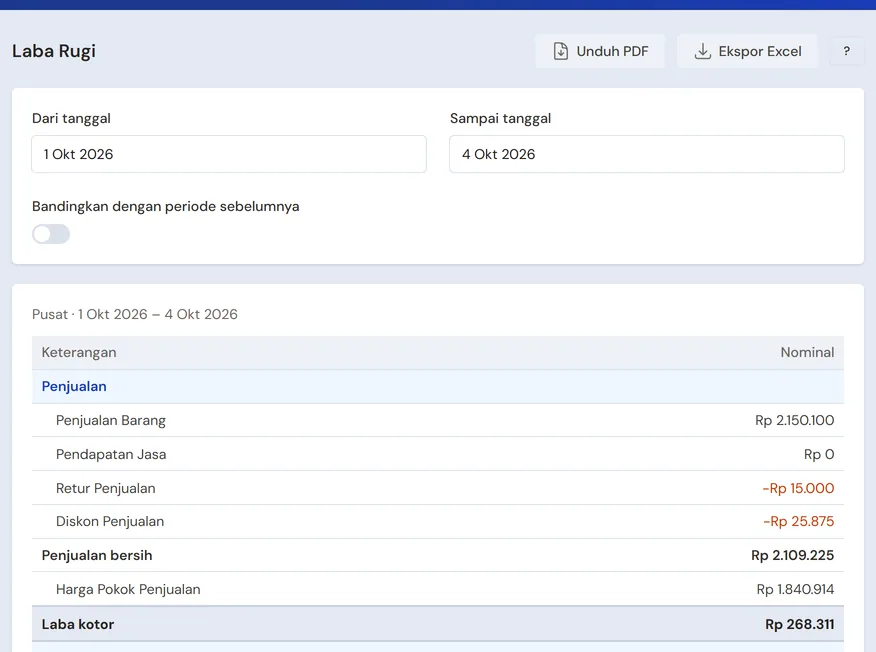Click the Rp 2.109.225 net sales amount
Viewport: 876px width, 652px height.
click(x=793, y=555)
